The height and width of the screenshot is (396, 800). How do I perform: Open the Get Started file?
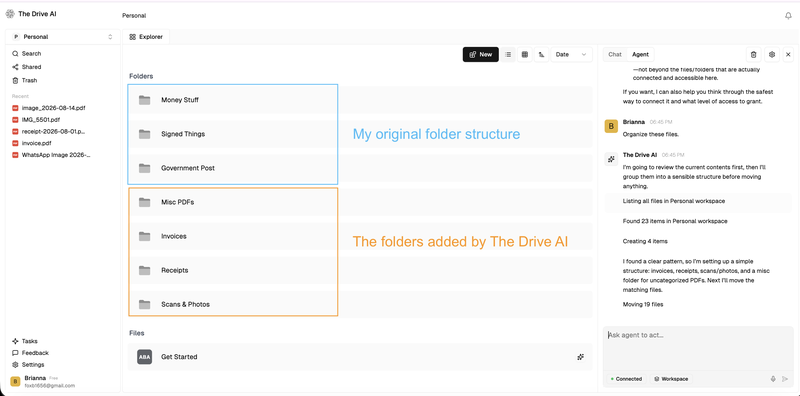point(360,357)
